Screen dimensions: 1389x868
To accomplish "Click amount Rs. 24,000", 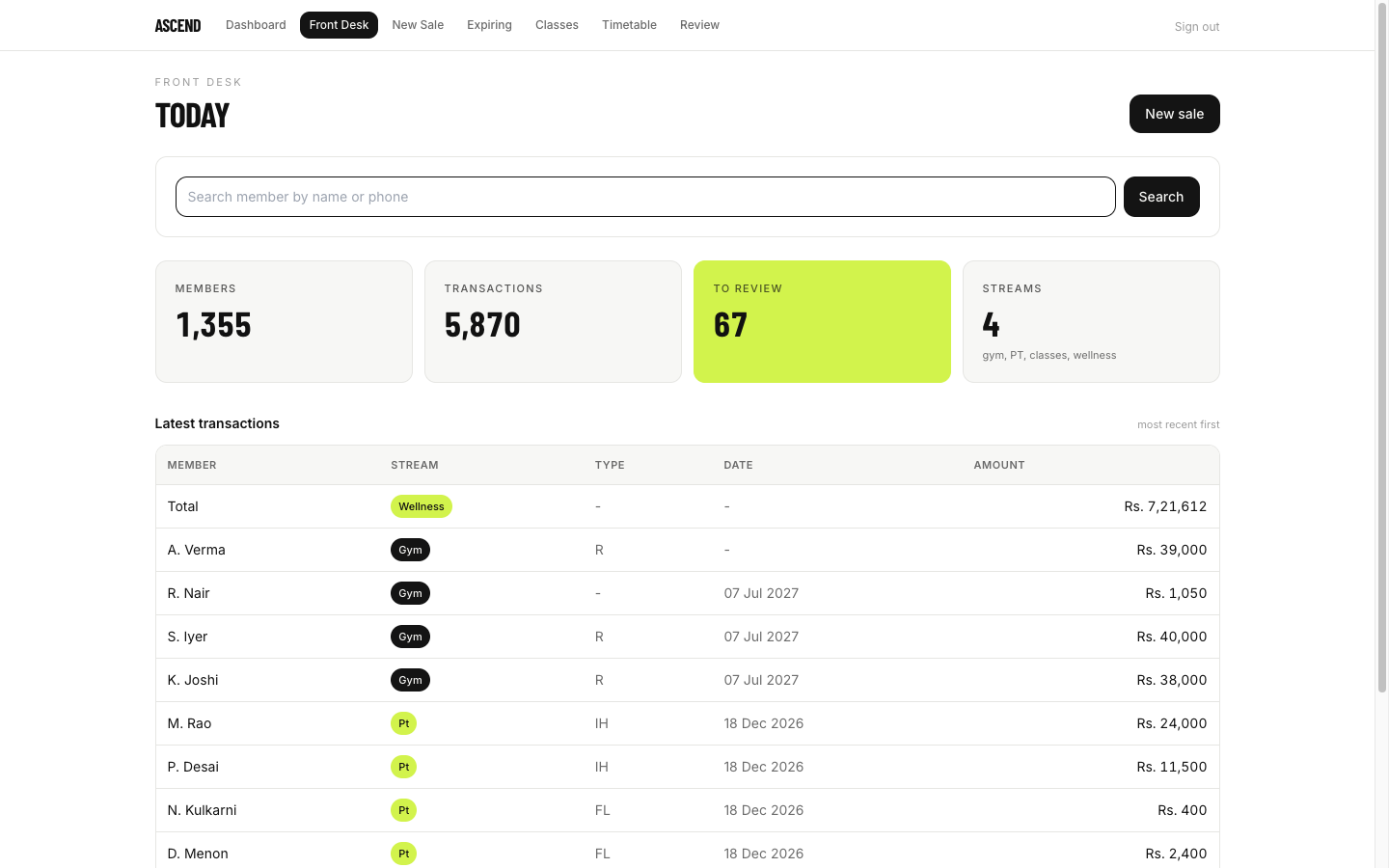I will (x=1172, y=723).
